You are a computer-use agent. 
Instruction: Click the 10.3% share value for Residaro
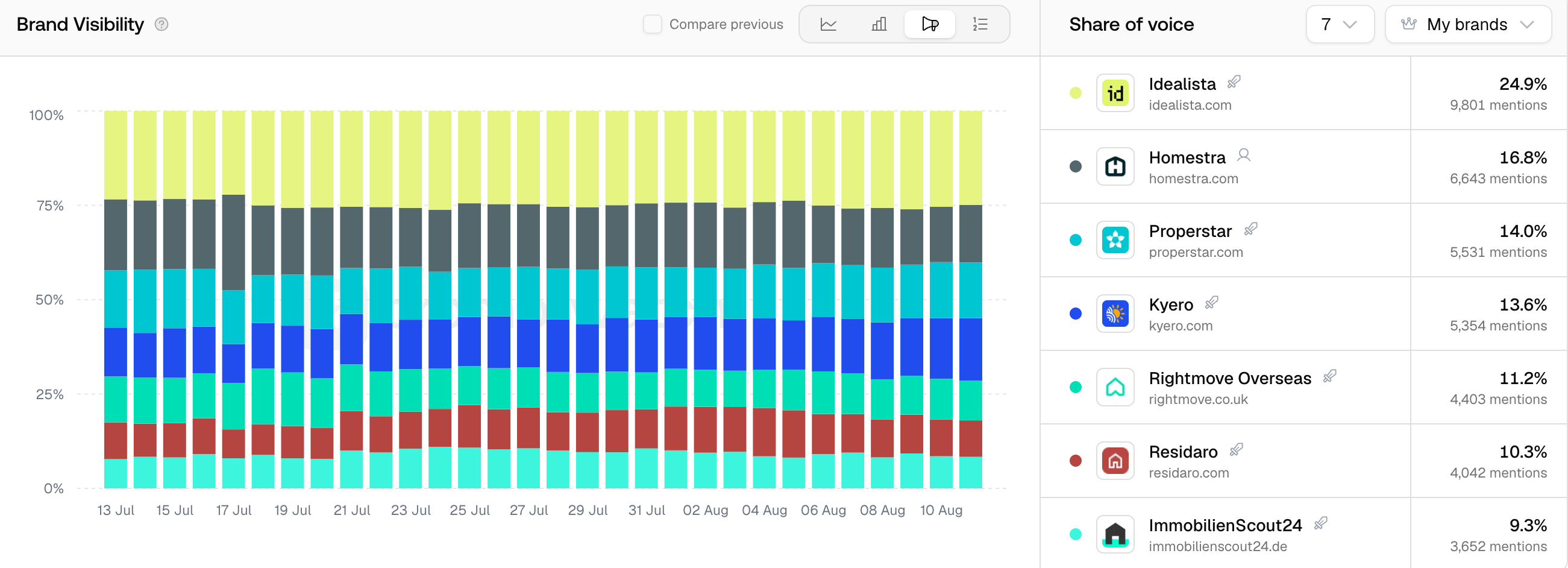click(x=1523, y=452)
